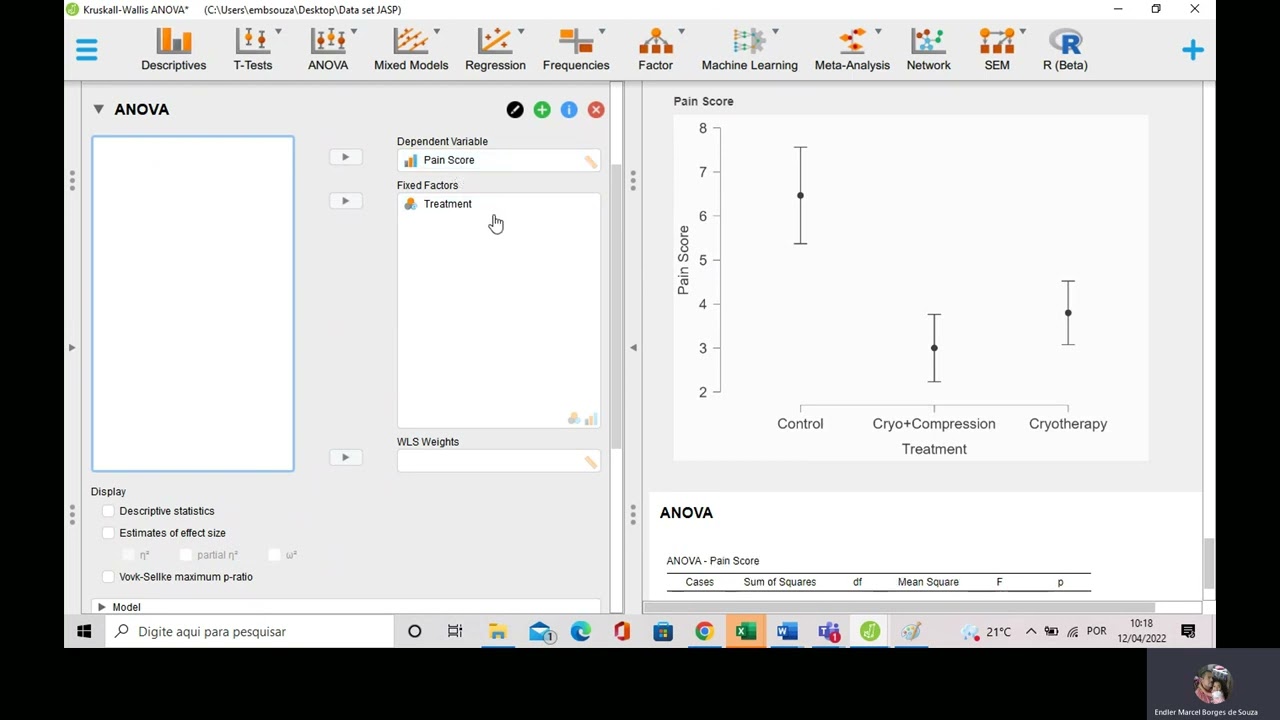The width and height of the screenshot is (1280, 720).
Task: Click the blue plus to add modules
Action: (1192, 49)
